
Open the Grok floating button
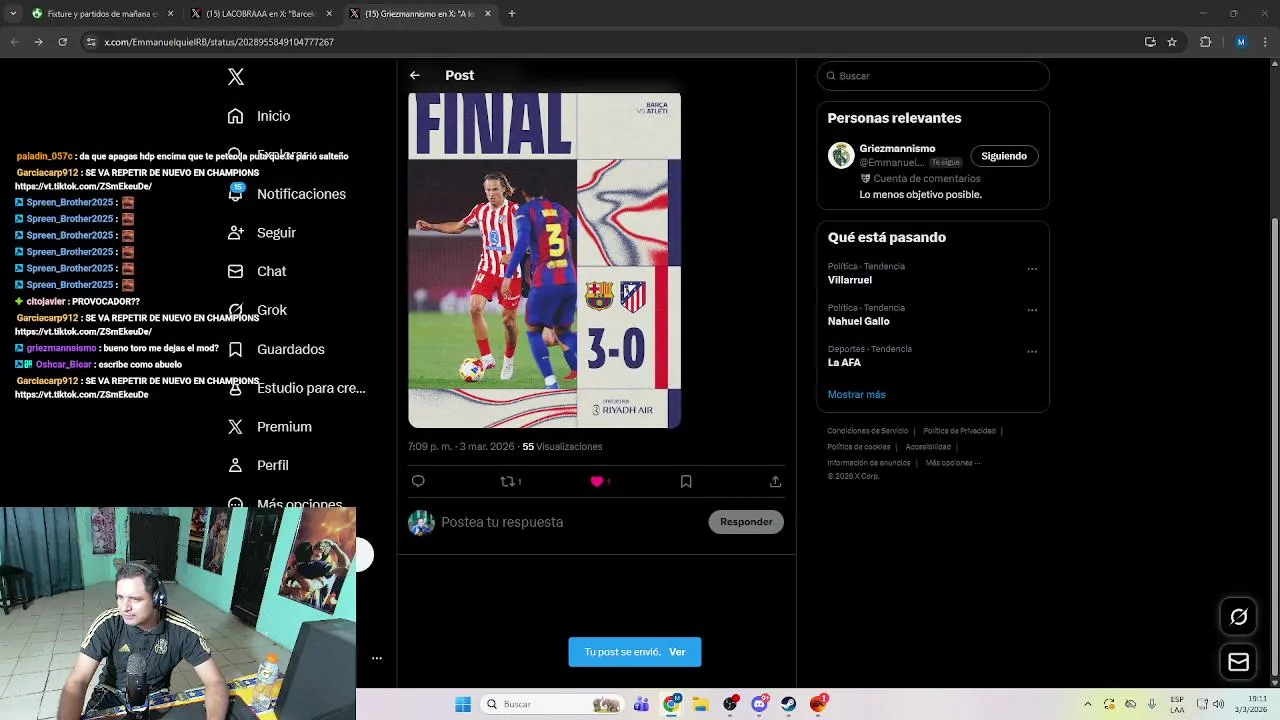click(x=1239, y=617)
